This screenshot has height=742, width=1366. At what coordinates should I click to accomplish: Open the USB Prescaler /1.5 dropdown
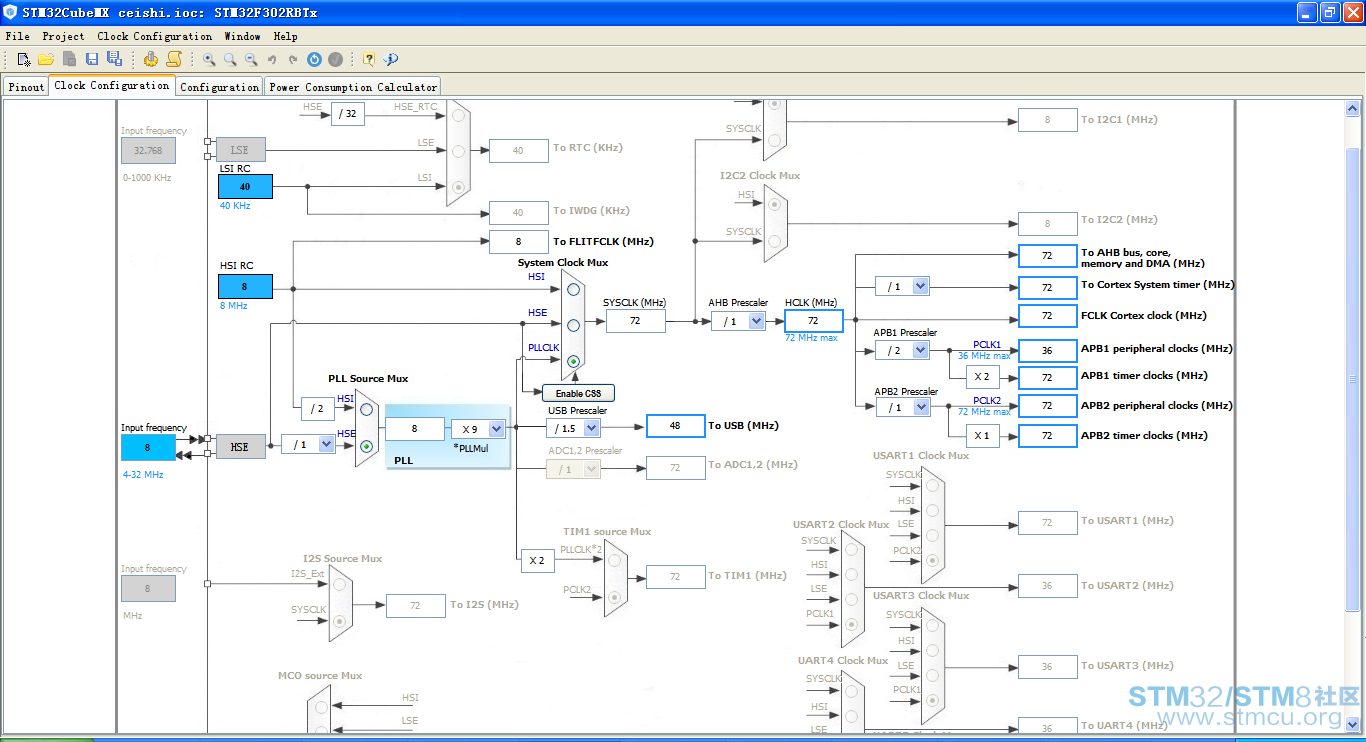click(x=591, y=428)
